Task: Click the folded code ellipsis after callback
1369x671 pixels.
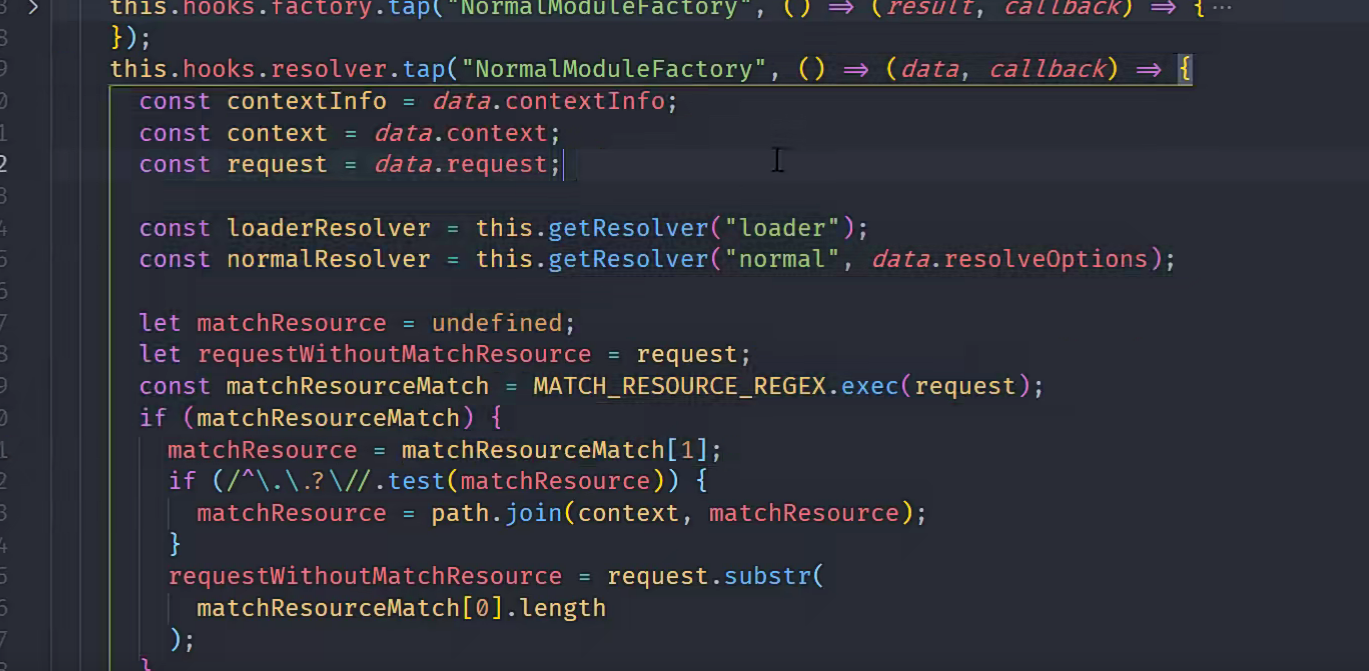Action: (1222, 8)
